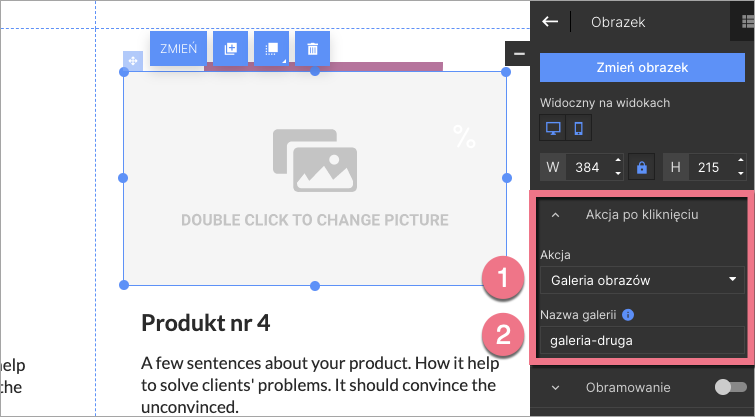
Task: Click the ZMIEŃ button on image toolbar
Action: 179,48
